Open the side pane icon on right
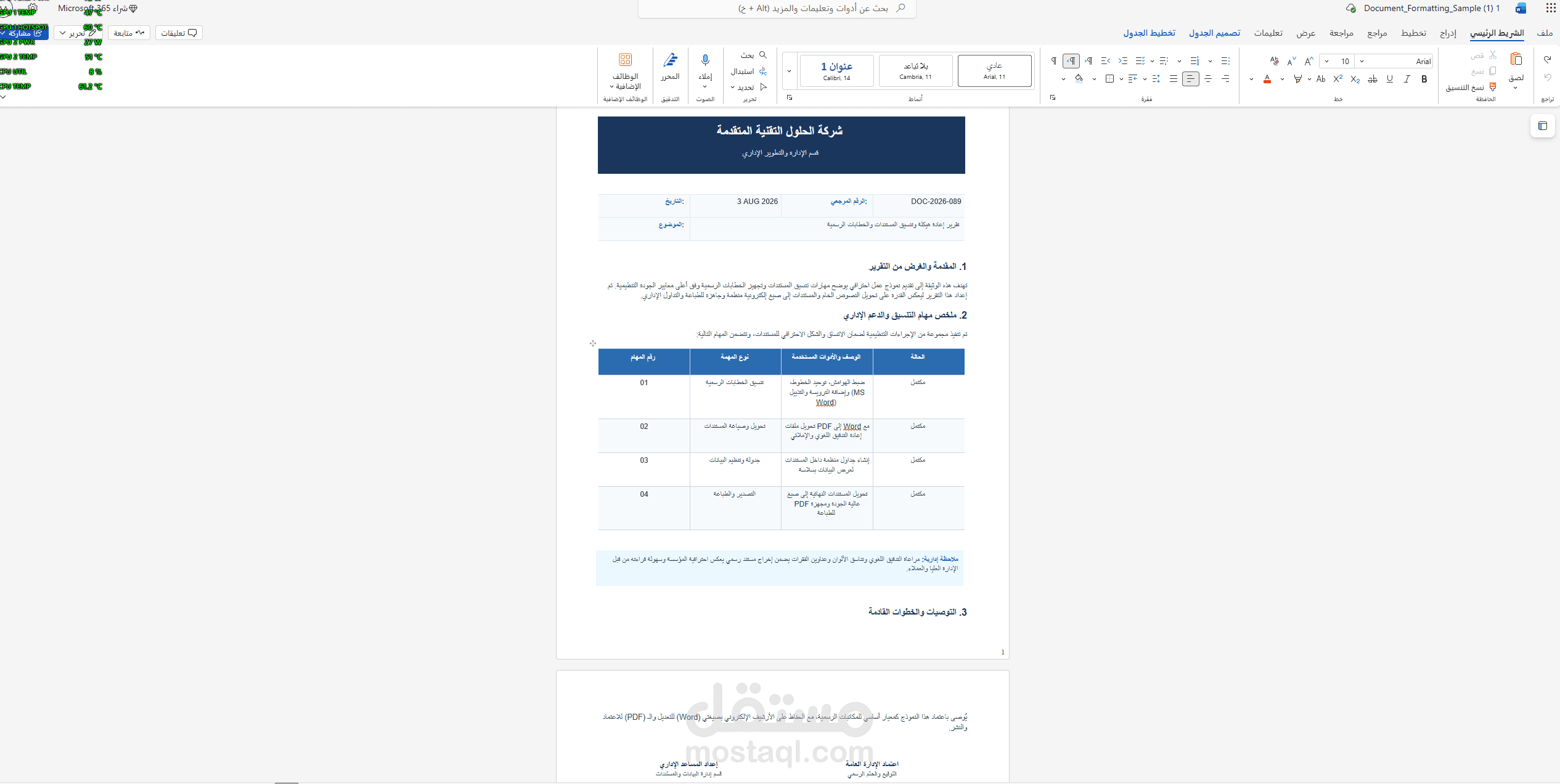The height and width of the screenshot is (784, 1560). (x=1543, y=126)
